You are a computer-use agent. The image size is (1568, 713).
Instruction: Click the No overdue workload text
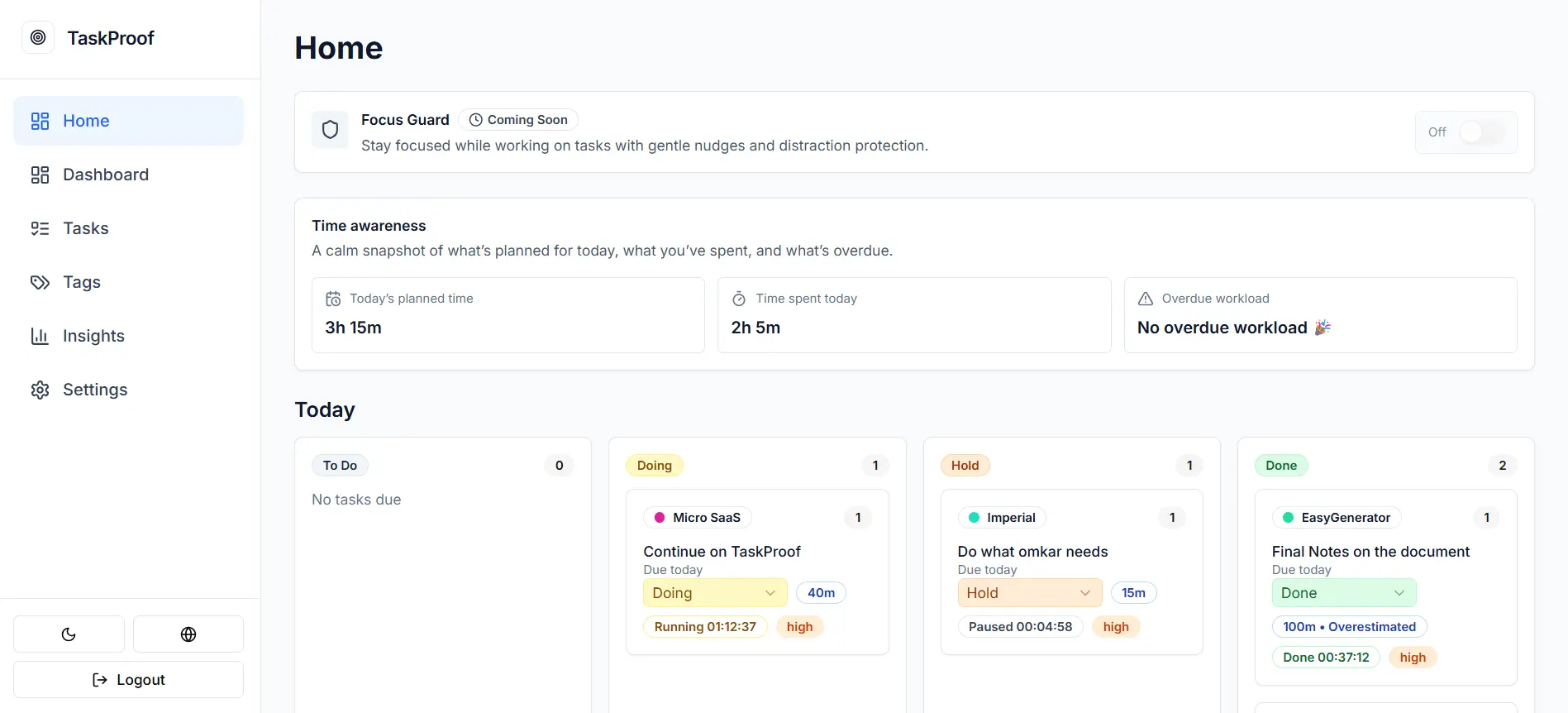(1222, 328)
